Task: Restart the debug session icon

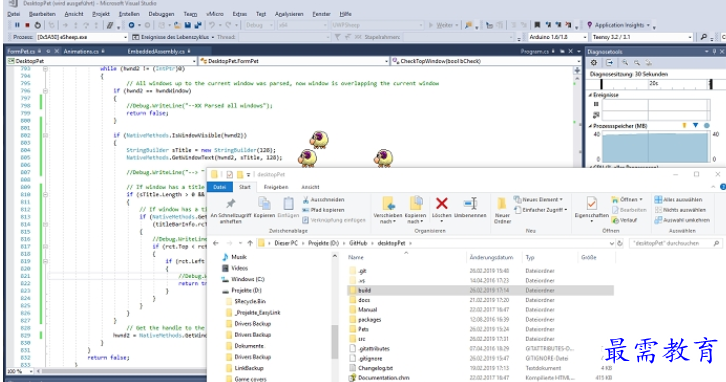Action: 38,25
